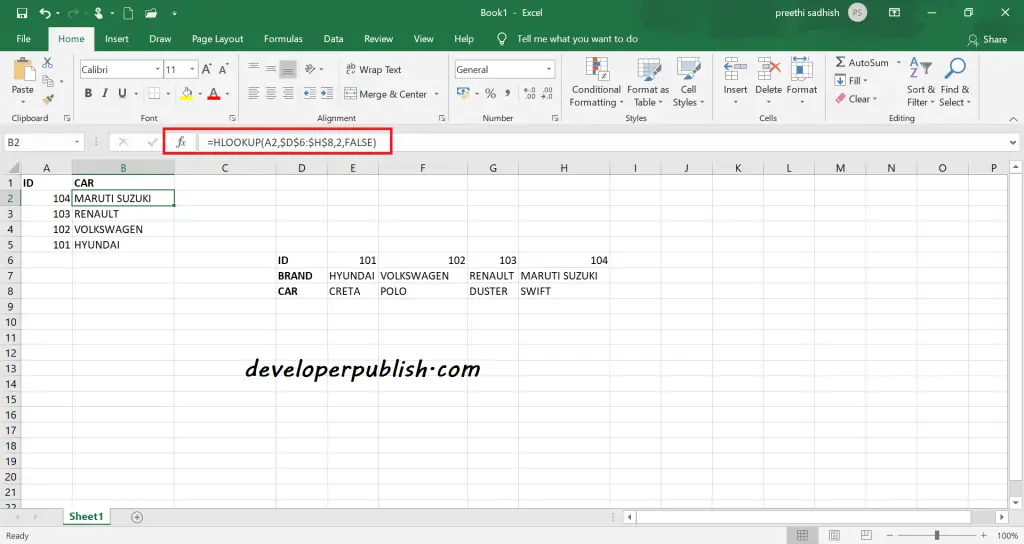Open Cell Styles gallery
The image size is (1024, 544).
coord(688,82)
